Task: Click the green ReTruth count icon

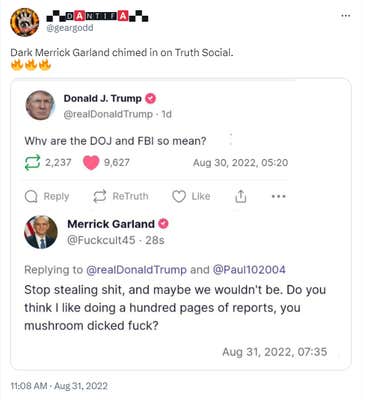Action: (32, 162)
